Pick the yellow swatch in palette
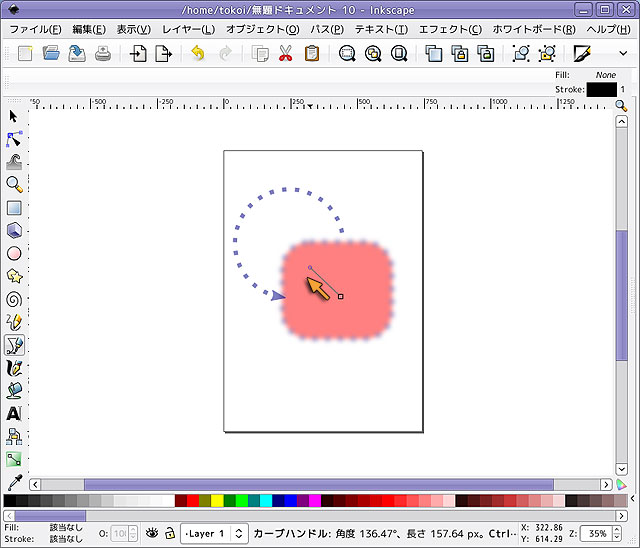640x548 pixels. pos(216,501)
